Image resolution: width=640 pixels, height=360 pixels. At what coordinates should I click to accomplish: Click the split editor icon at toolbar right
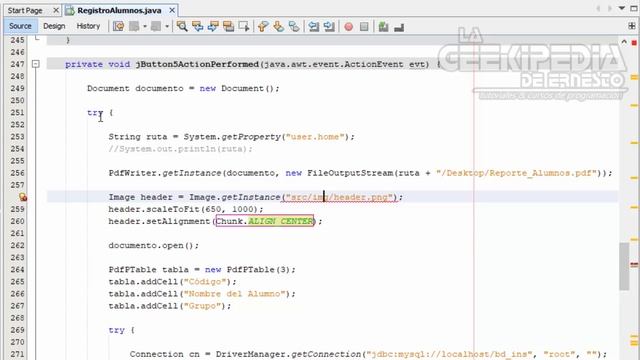[632, 26]
